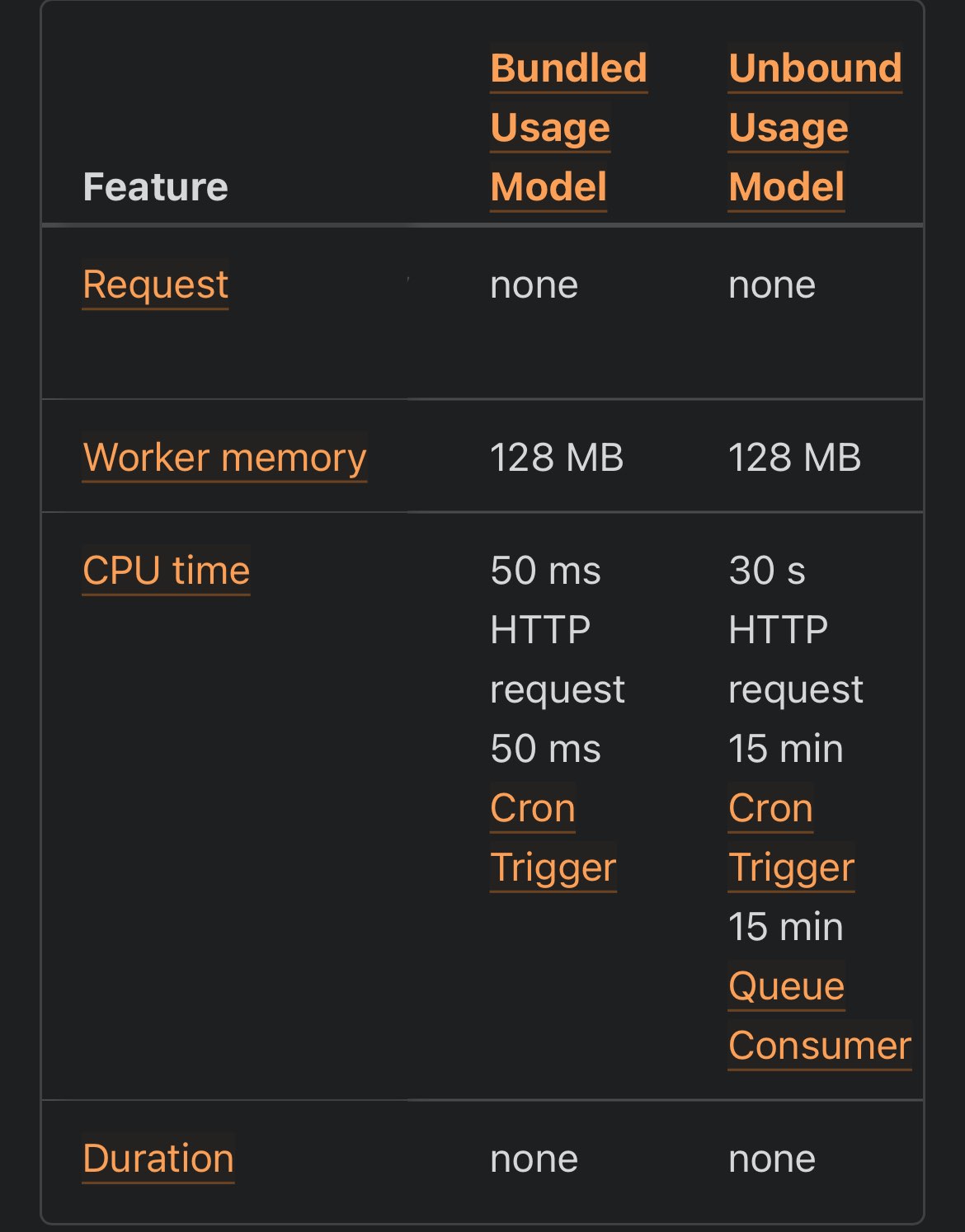Click the Unbound 30 s CPU time value
The height and width of the screenshot is (1232, 965).
click(766, 571)
